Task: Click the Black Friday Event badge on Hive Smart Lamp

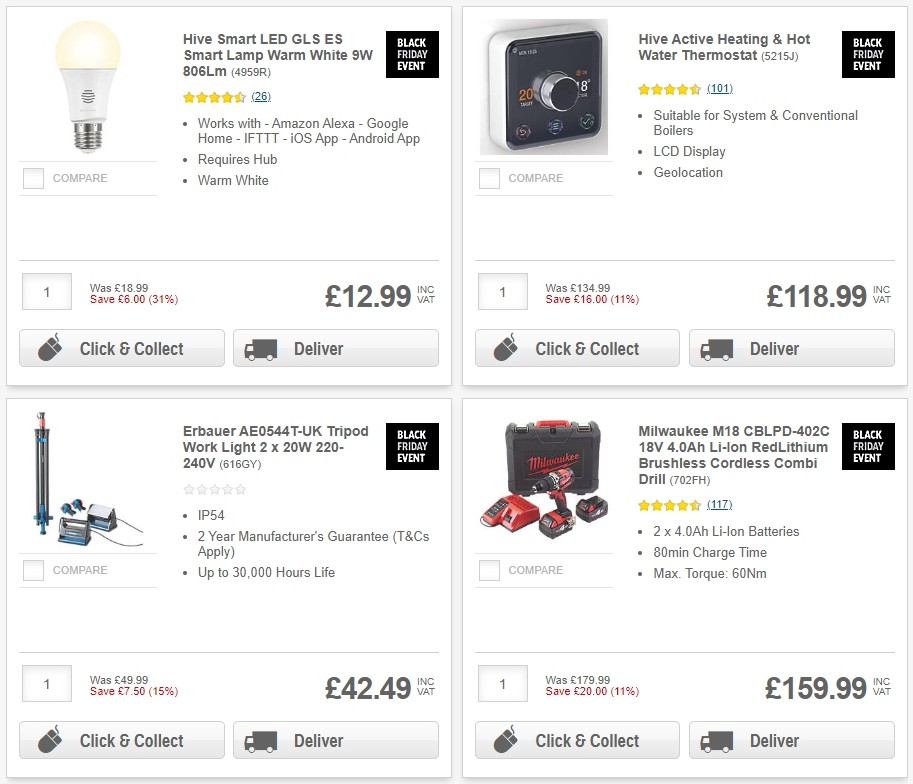Action: (x=412, y=55)
